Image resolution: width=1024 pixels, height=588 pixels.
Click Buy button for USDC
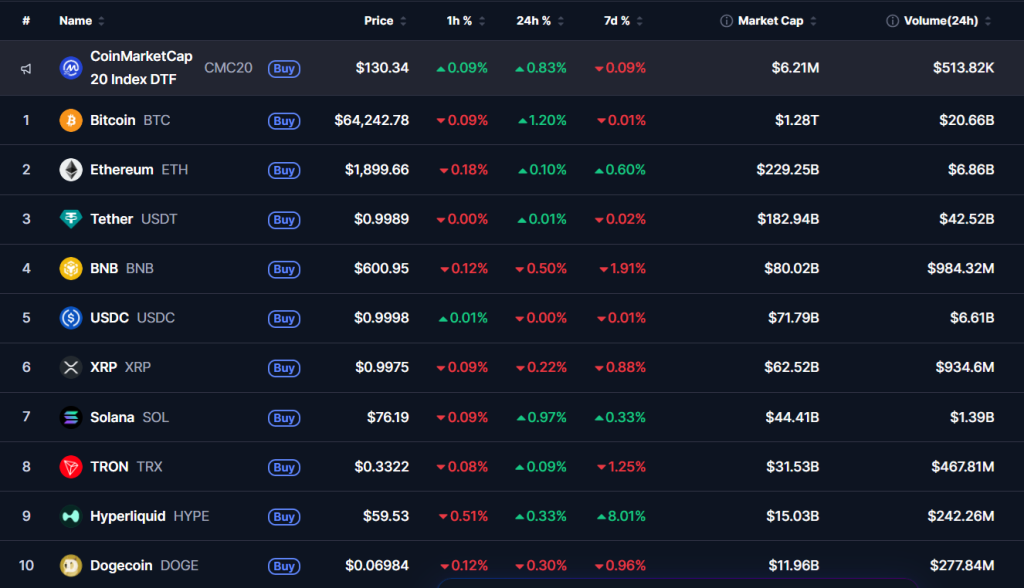[284, 319]
